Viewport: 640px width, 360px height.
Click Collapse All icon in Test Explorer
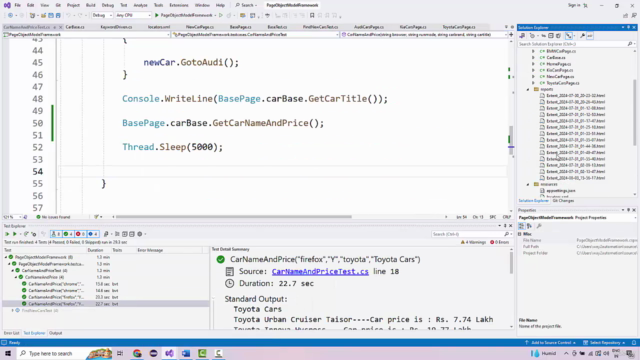(x=131, y=234)
